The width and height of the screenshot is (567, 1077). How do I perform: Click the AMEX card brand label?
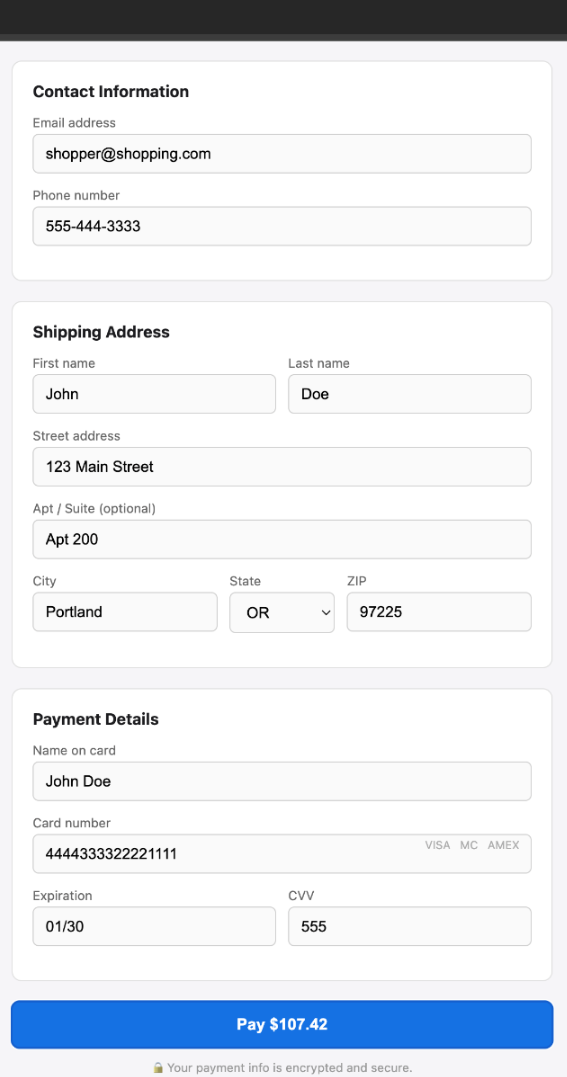[x=504, y=846]
